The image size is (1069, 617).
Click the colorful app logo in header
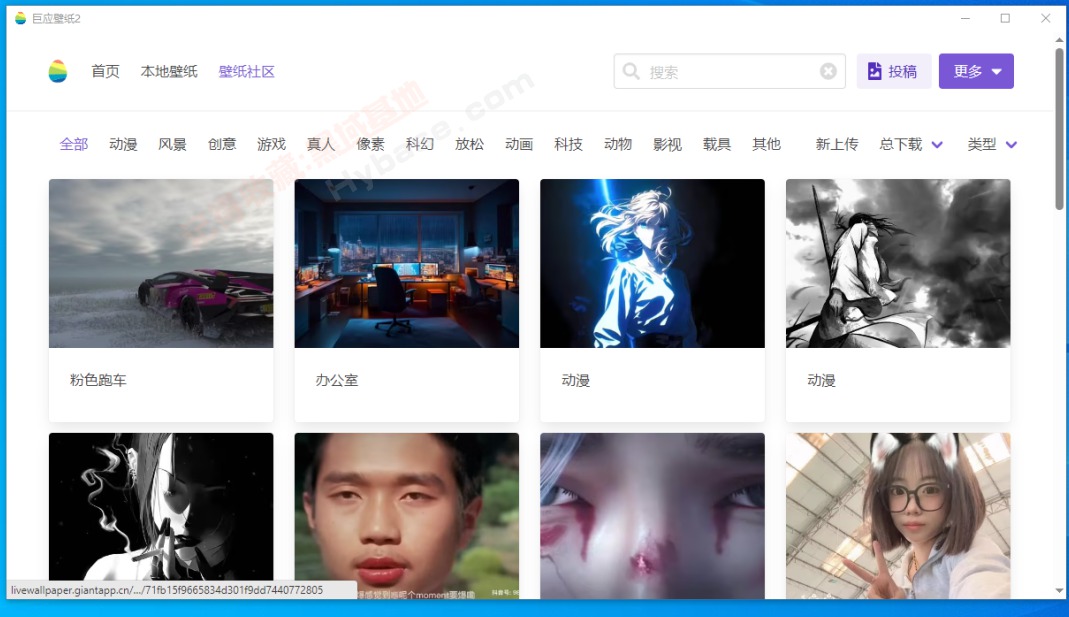58,71
